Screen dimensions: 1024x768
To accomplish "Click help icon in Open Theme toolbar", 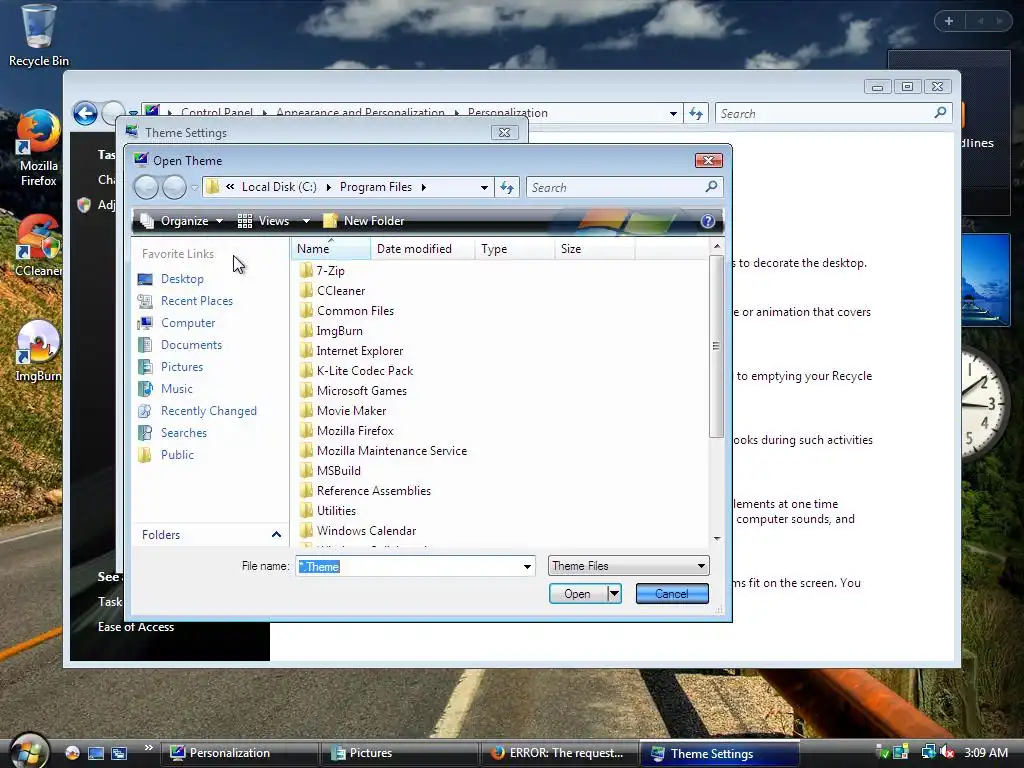I will click(707, 221).
